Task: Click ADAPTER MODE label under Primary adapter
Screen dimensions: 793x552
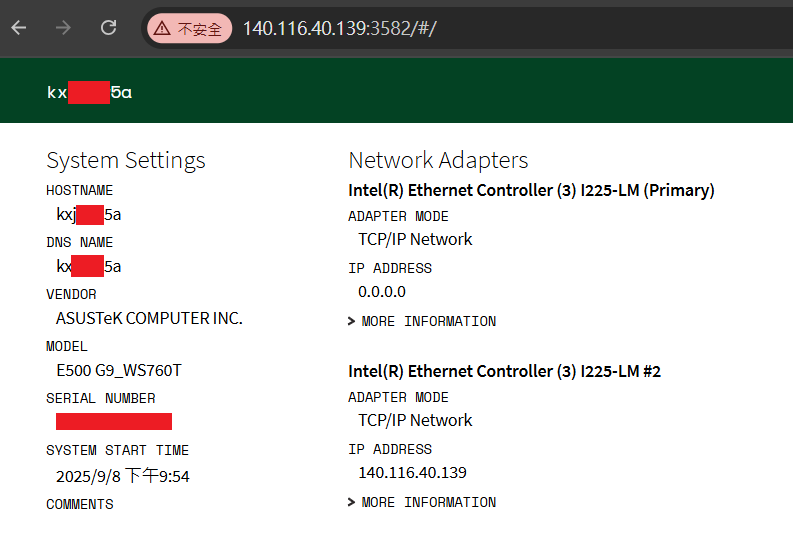Action: 398,217
